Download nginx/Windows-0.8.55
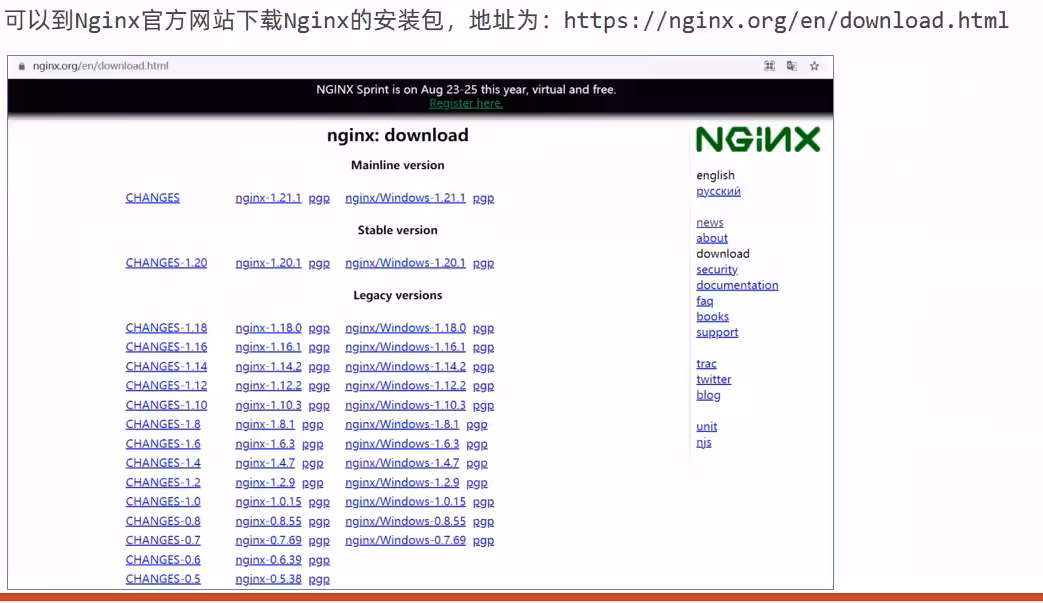 pos(405,521)
